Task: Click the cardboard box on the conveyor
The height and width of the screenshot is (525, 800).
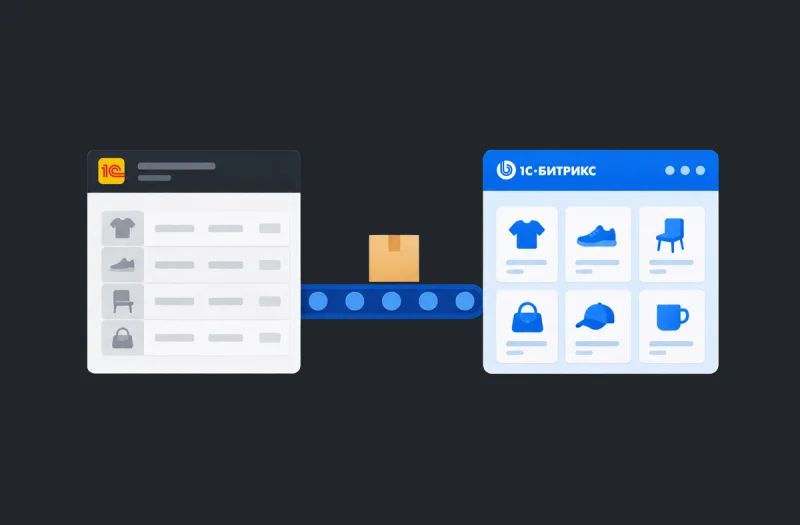Action: point(394,258)
